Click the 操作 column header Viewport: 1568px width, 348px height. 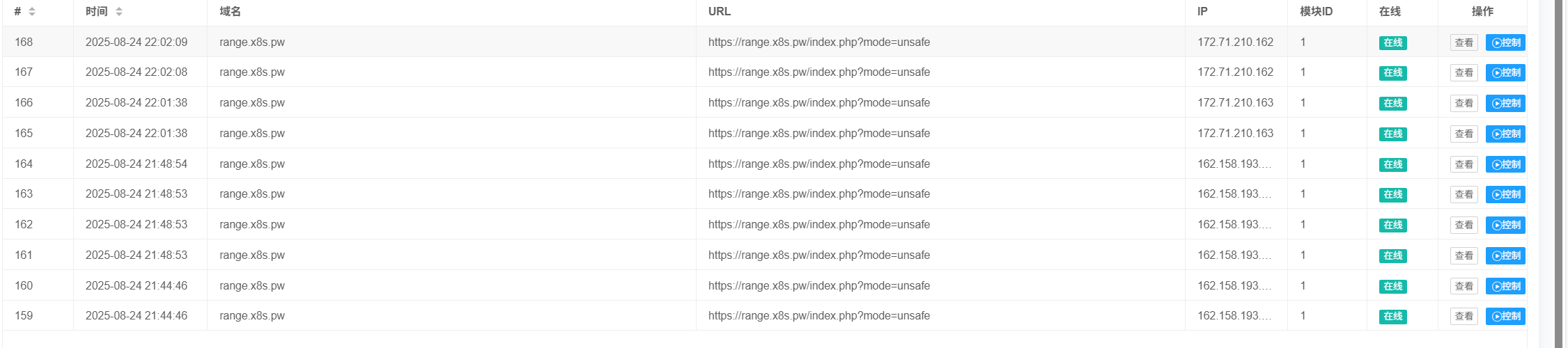click(x=1482, y=12)
